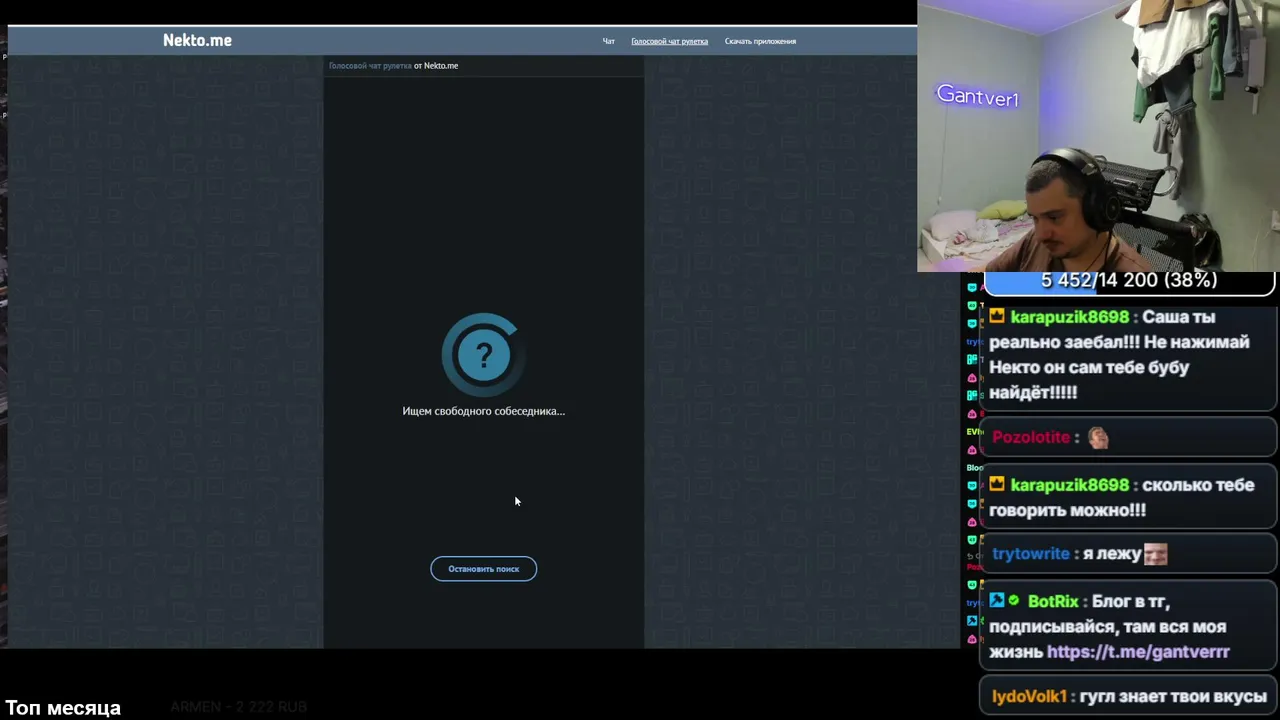Click the crown badge beside сколько тебе говорить message
Viewport: 1280px width, 720px height.
[997, 485]
